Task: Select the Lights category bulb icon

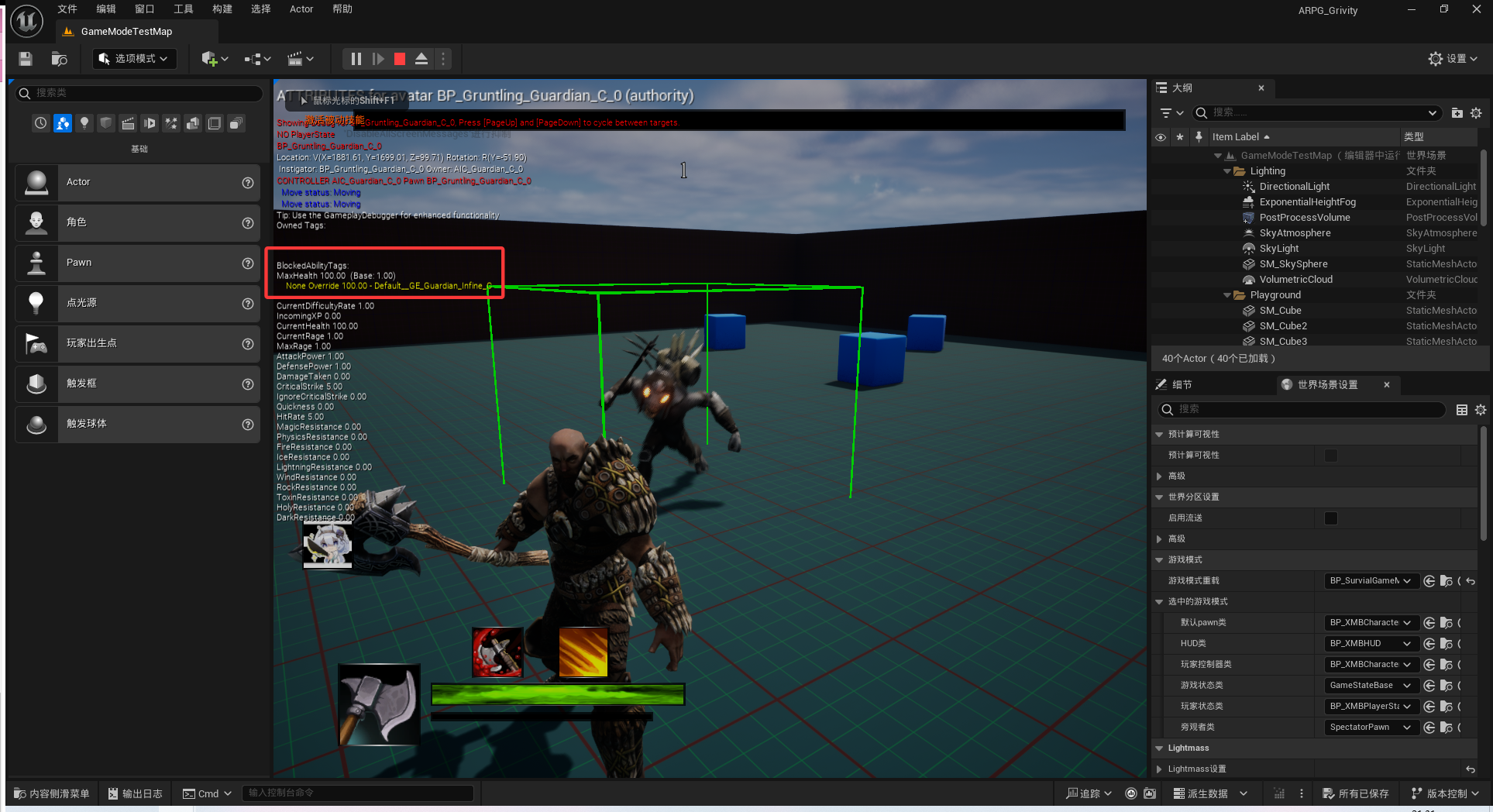Action: coord(84,123)
